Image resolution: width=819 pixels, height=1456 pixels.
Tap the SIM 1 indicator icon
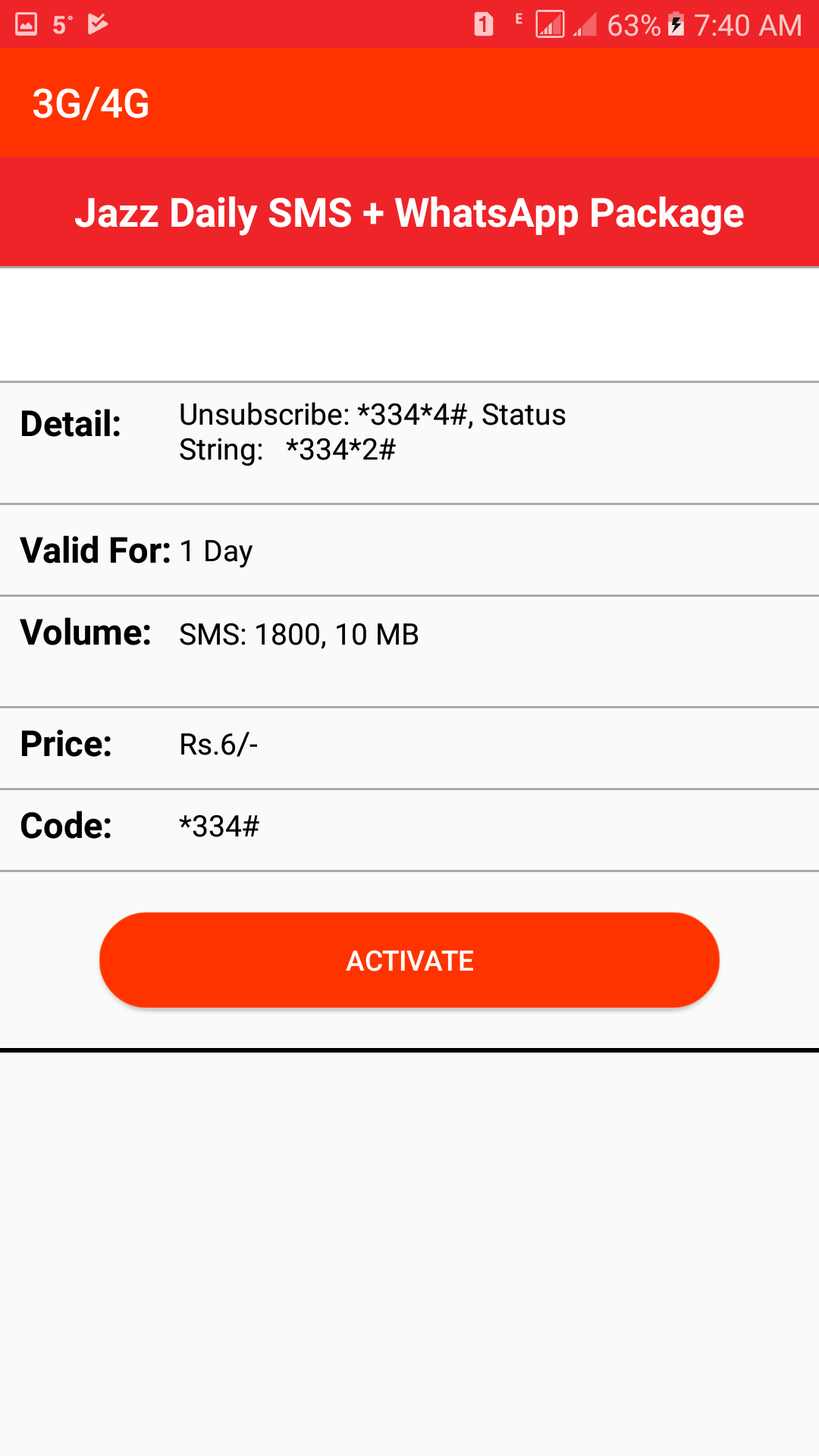pyautogui.click(x=484, y=25)
